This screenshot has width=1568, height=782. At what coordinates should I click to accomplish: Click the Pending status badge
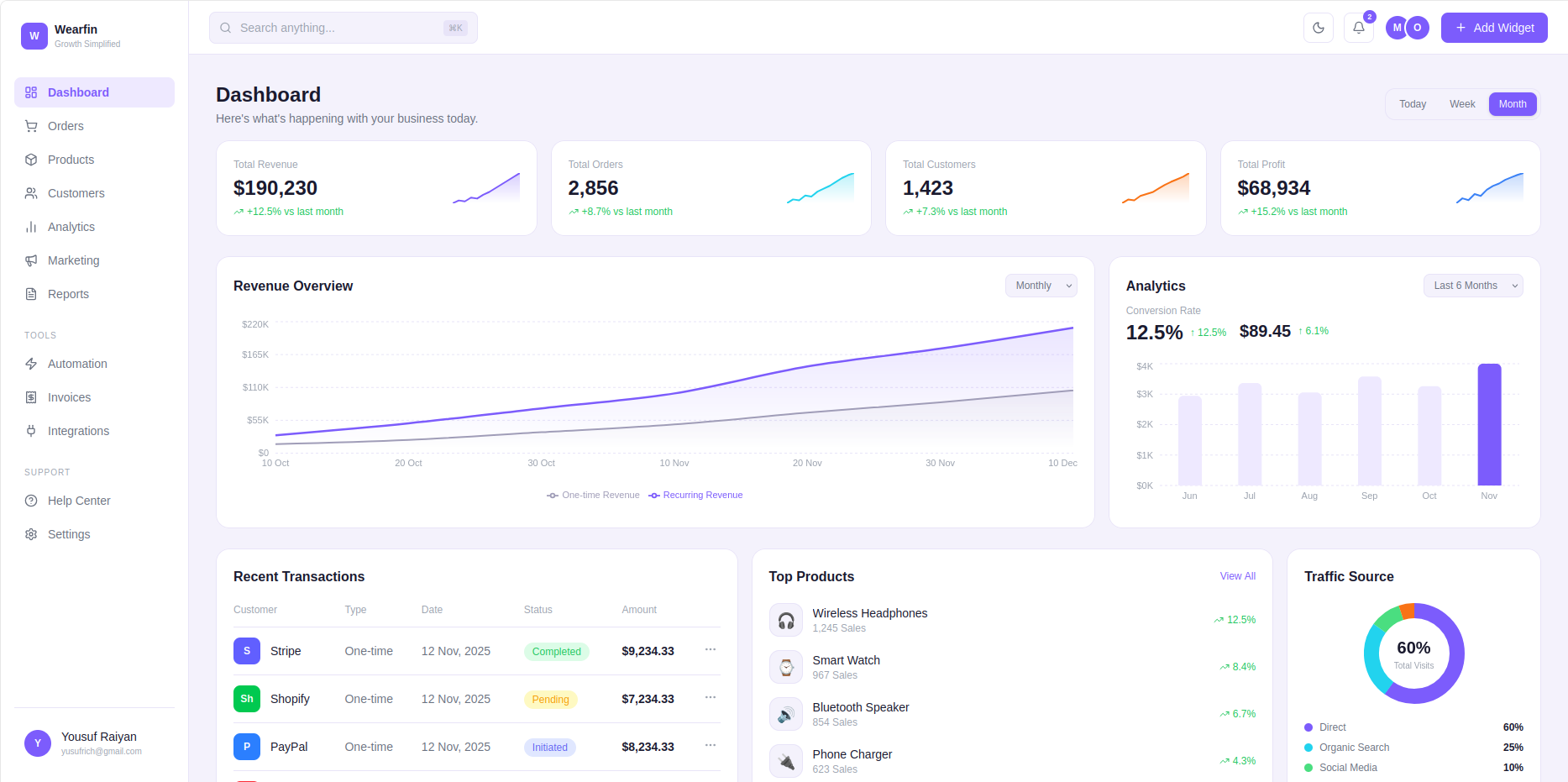coord(551,700)
